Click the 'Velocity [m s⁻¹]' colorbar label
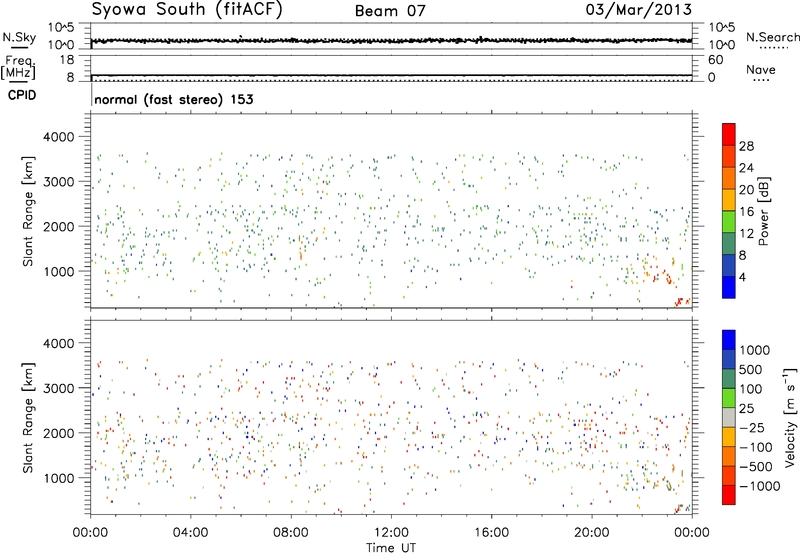The width and height of the screenshot is (800, 554). pyautogui.click(x=790, y=417)
